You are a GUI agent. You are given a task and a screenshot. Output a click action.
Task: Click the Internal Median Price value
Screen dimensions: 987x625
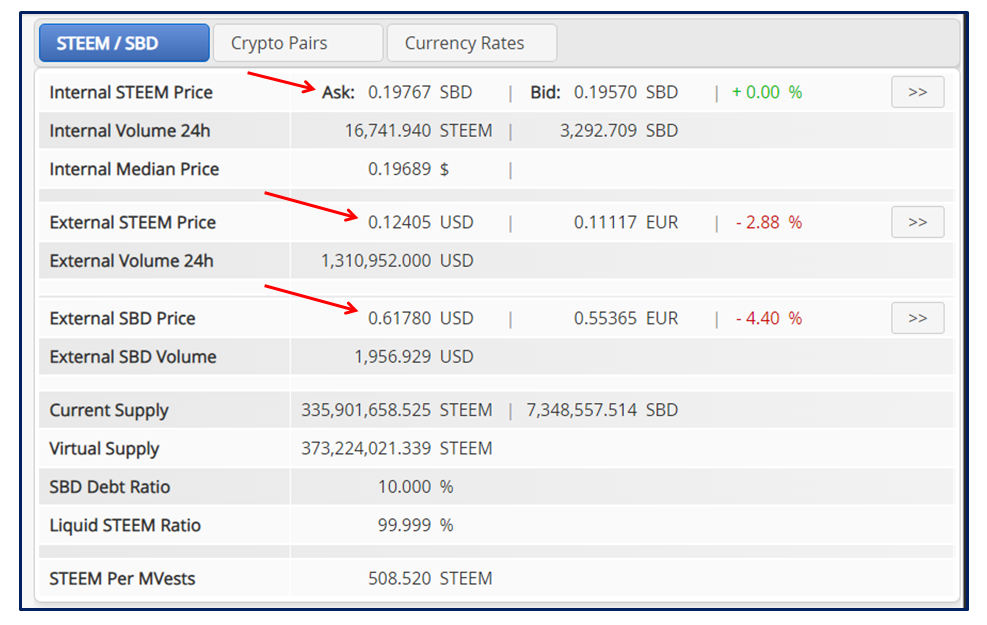coord(409,169)
